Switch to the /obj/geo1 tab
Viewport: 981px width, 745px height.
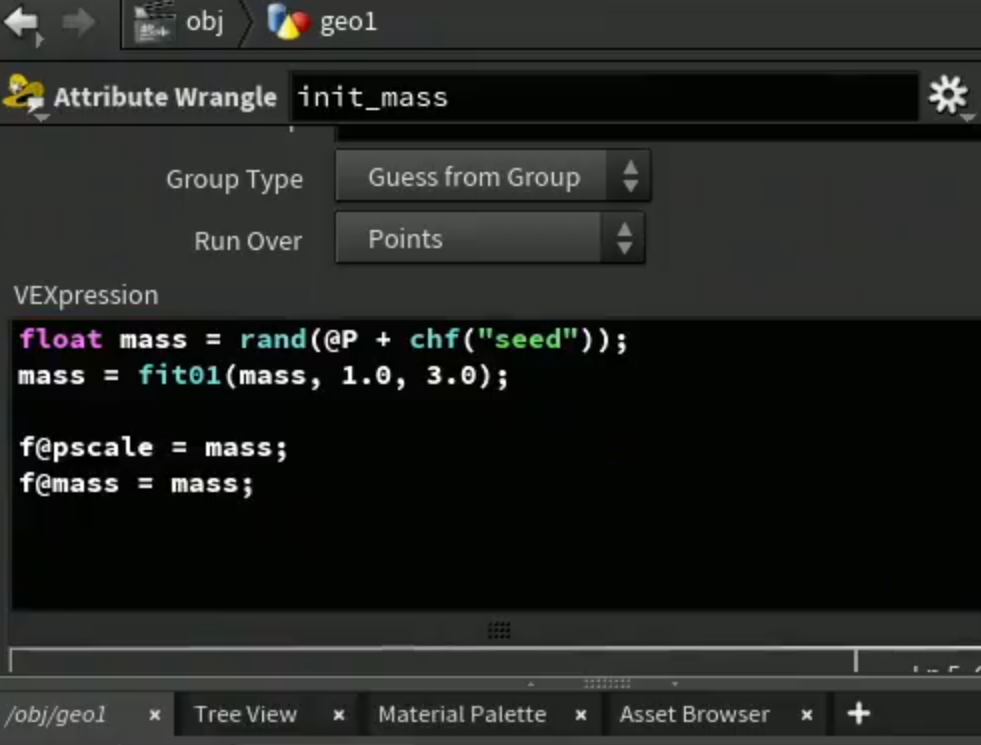(55, 714)
